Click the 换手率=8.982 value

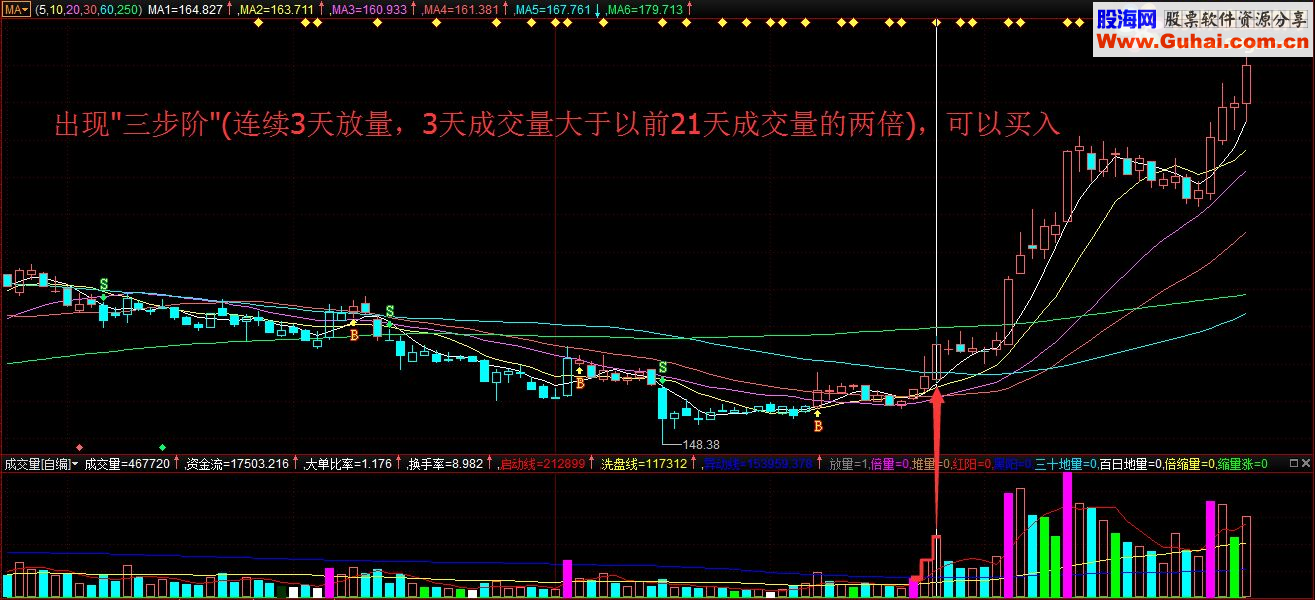tap(444, 464)
